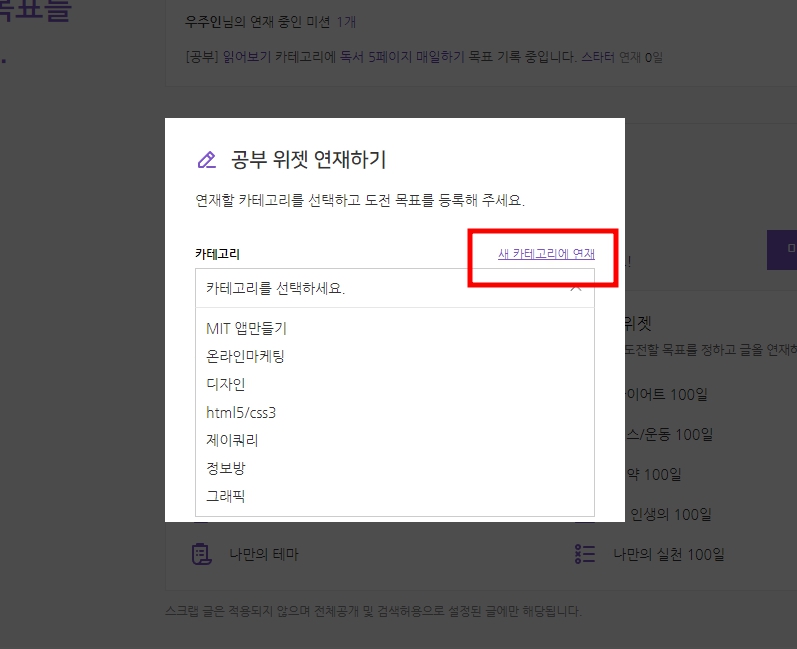Screen dimensions: 797x649
Task: Open the '독서 5페이지 매일하기' goal link
Action: click(x=402, y=57)
